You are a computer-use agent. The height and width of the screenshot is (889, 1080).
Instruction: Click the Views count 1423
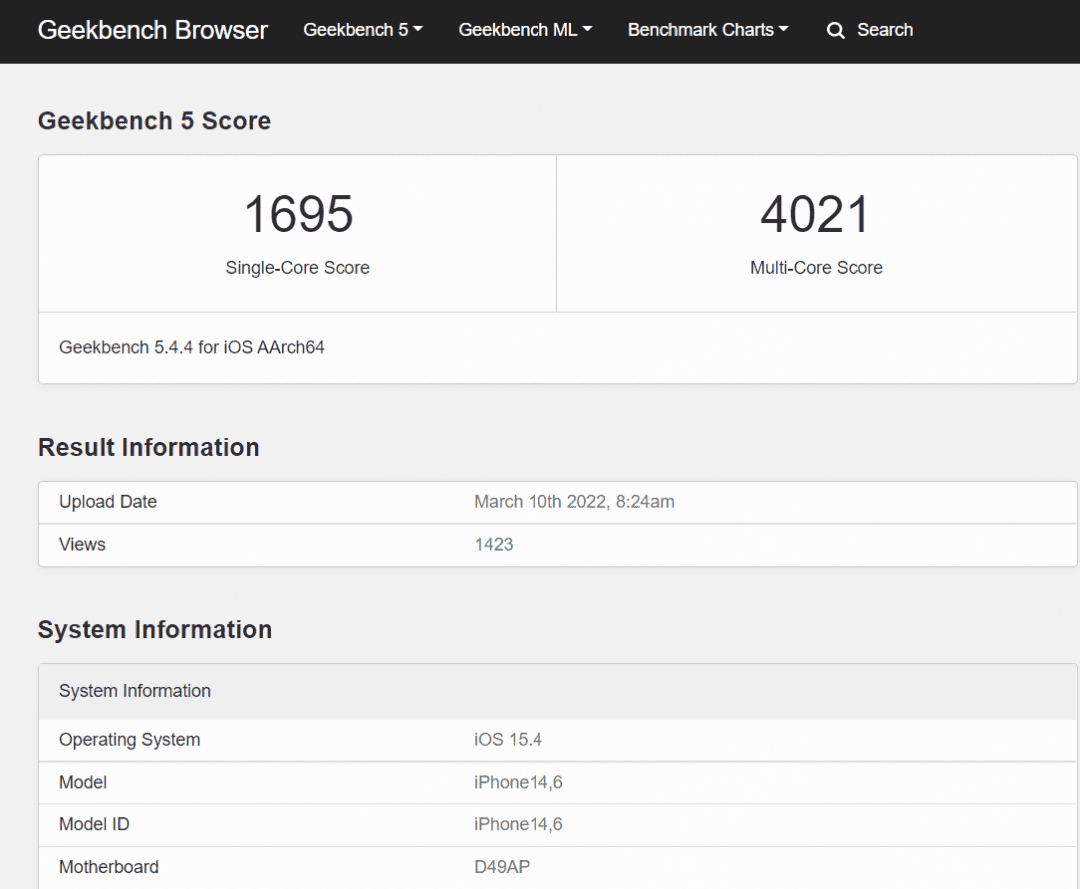click(493, 545)
